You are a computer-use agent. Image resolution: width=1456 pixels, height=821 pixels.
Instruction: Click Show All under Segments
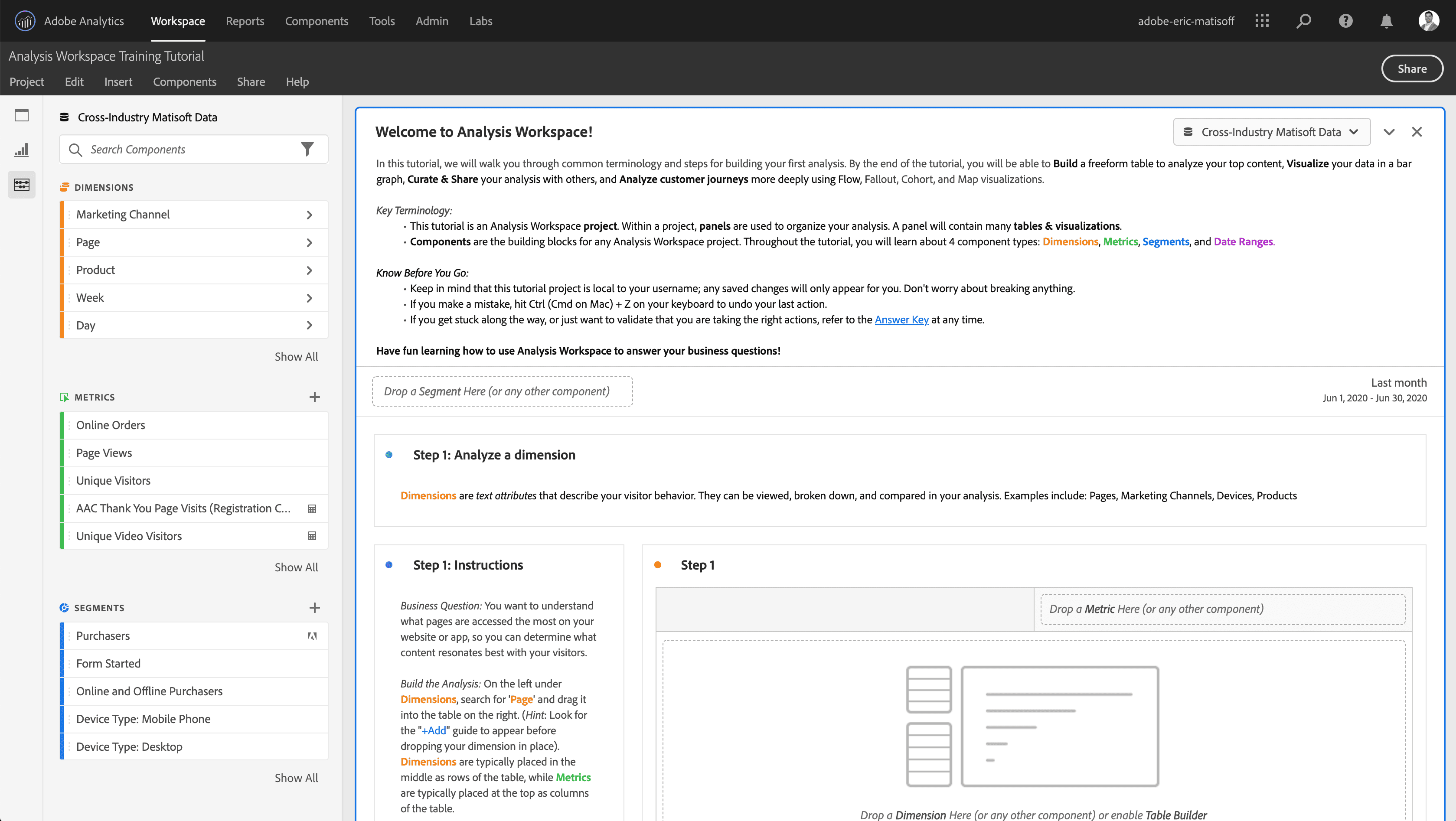tap(296, 778)
